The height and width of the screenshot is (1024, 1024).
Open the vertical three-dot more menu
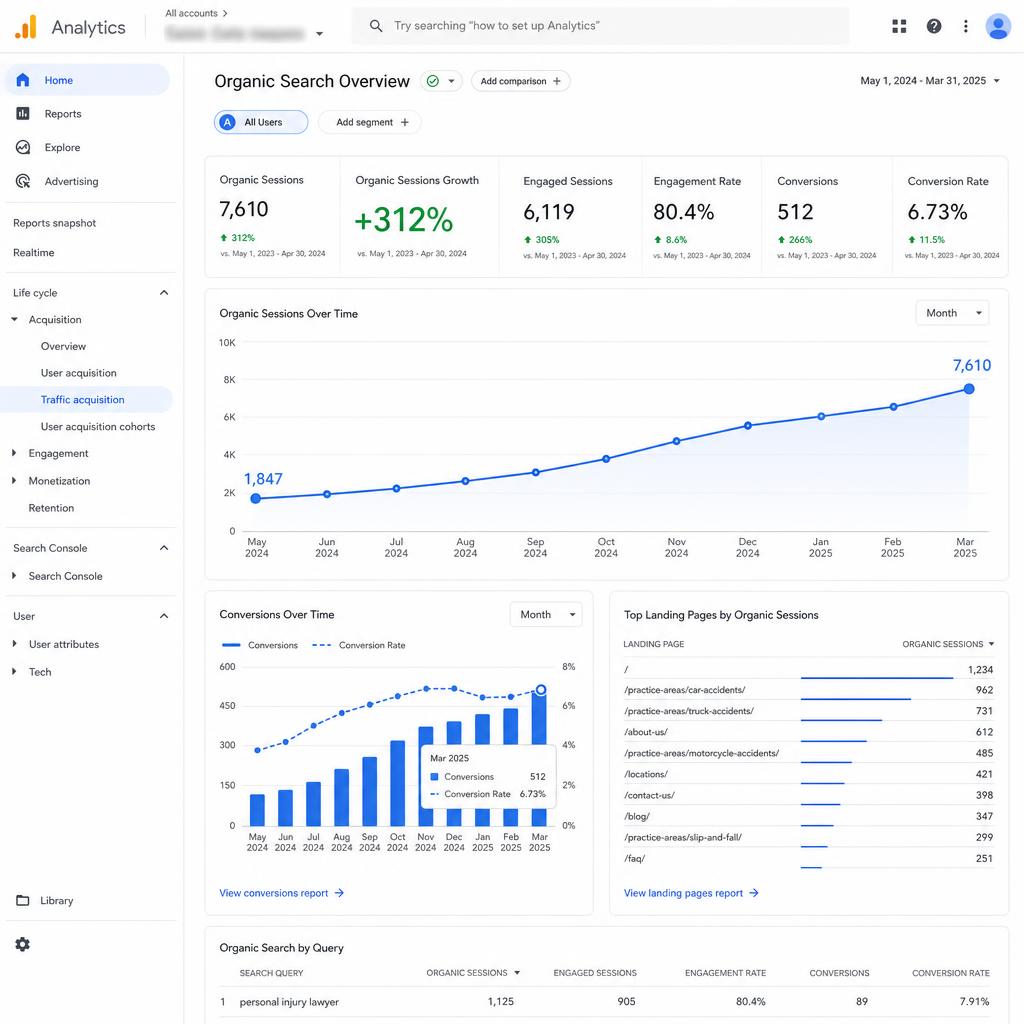pyautogui.click(x=965, y=26)
